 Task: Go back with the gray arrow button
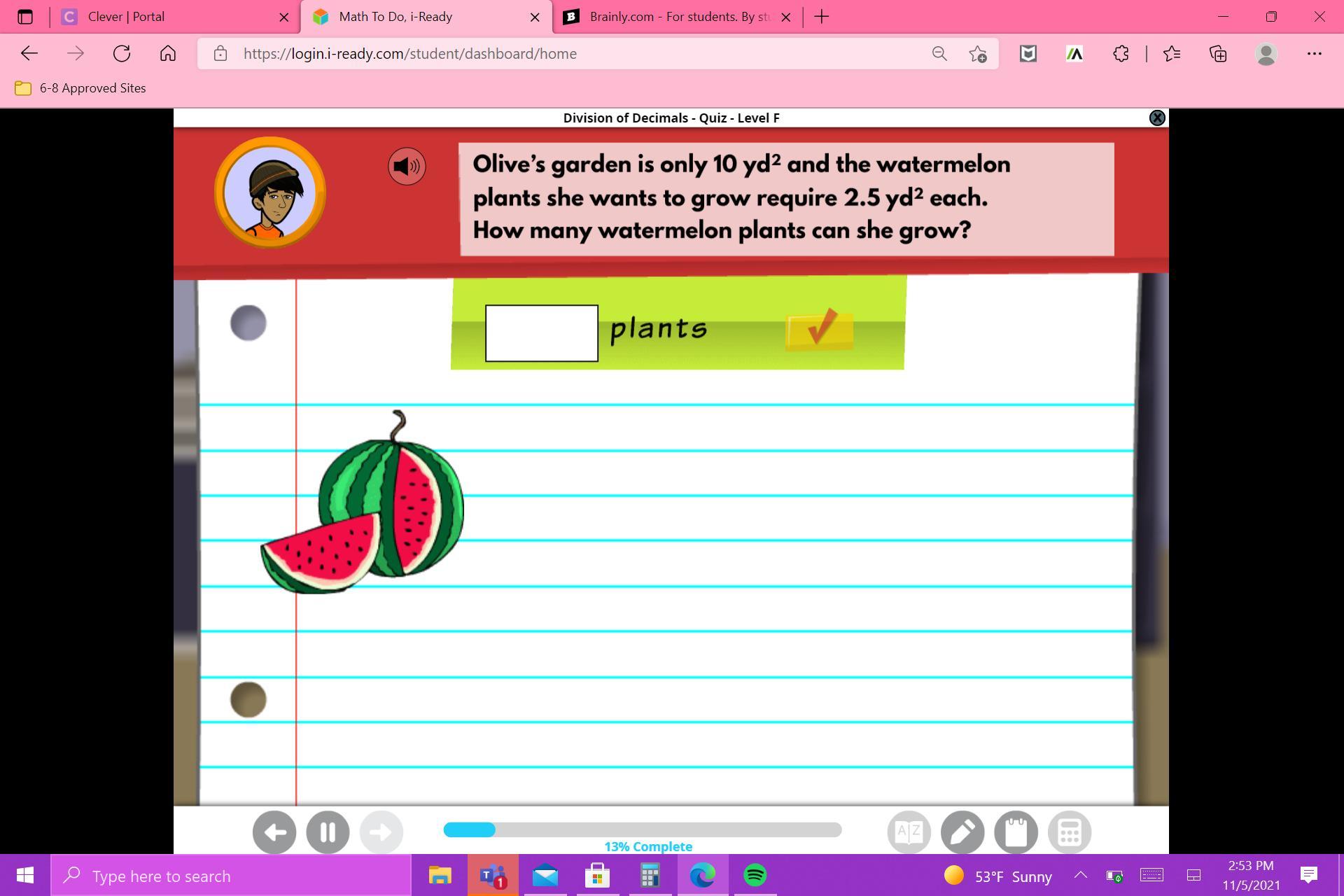pos(274,832)
